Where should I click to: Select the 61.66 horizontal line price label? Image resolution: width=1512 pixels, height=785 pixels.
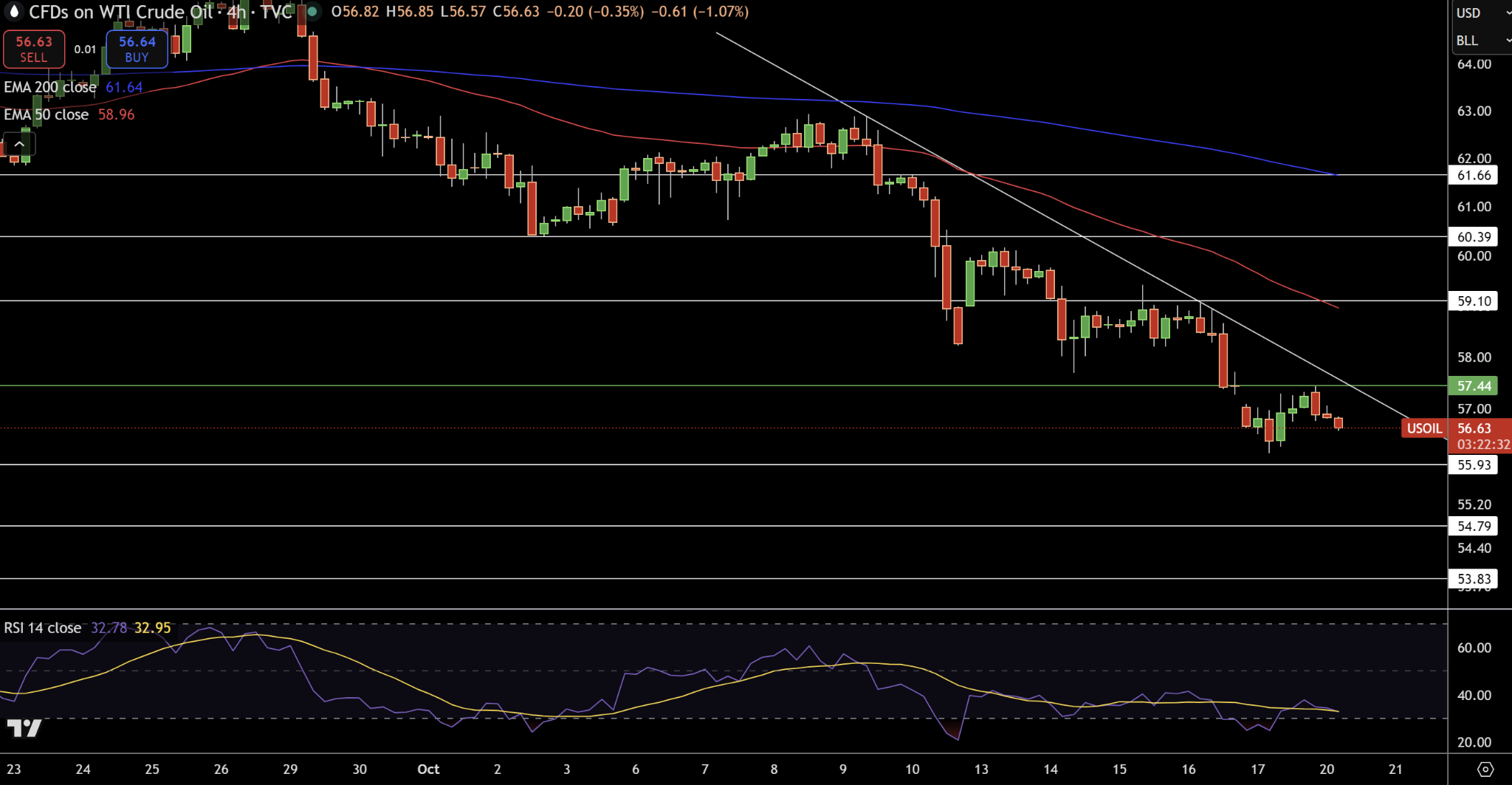1474,175
